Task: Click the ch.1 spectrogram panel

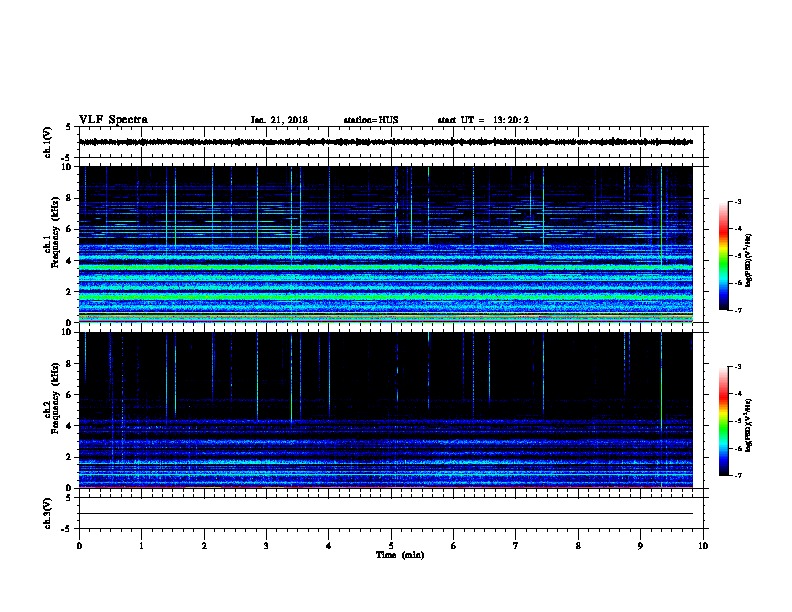Action: 386,244
